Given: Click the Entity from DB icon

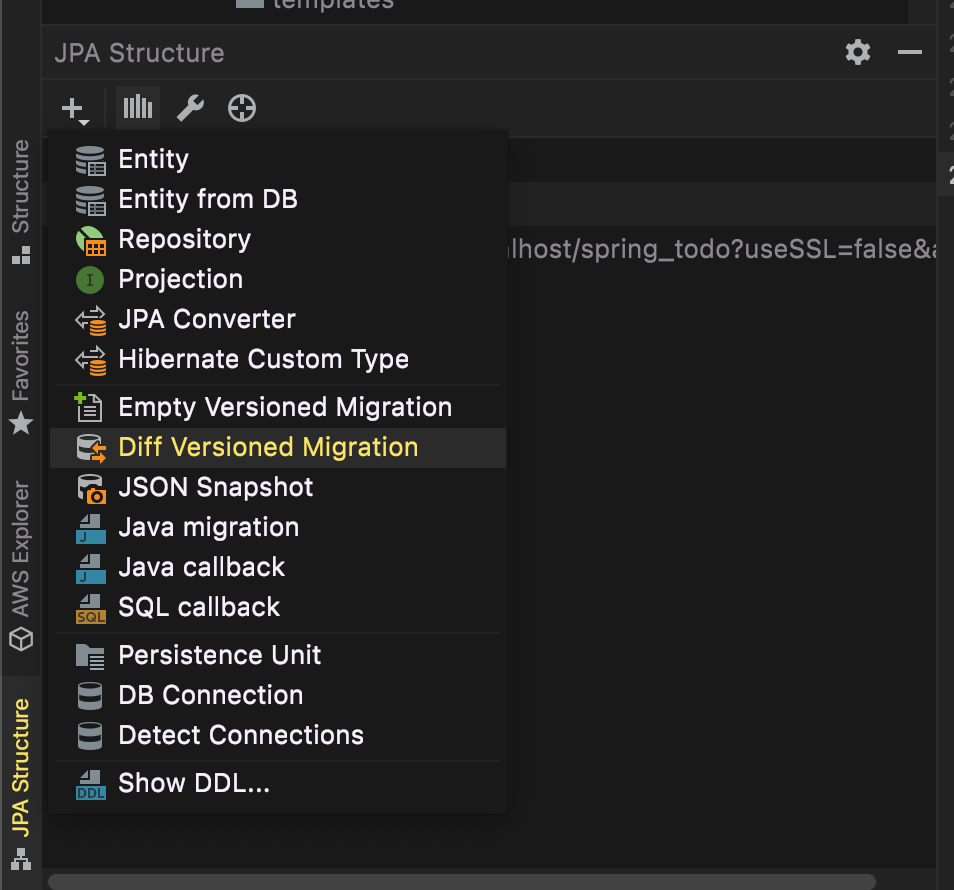Looking at the screenshot, I should pos(91,201).
